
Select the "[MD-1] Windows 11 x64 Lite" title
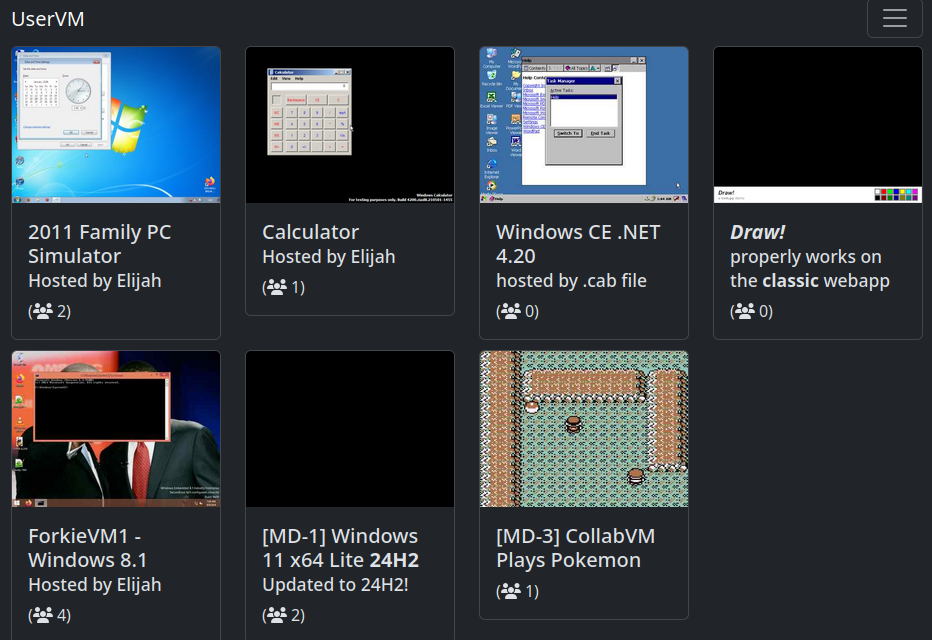click(x=340, y=548)
